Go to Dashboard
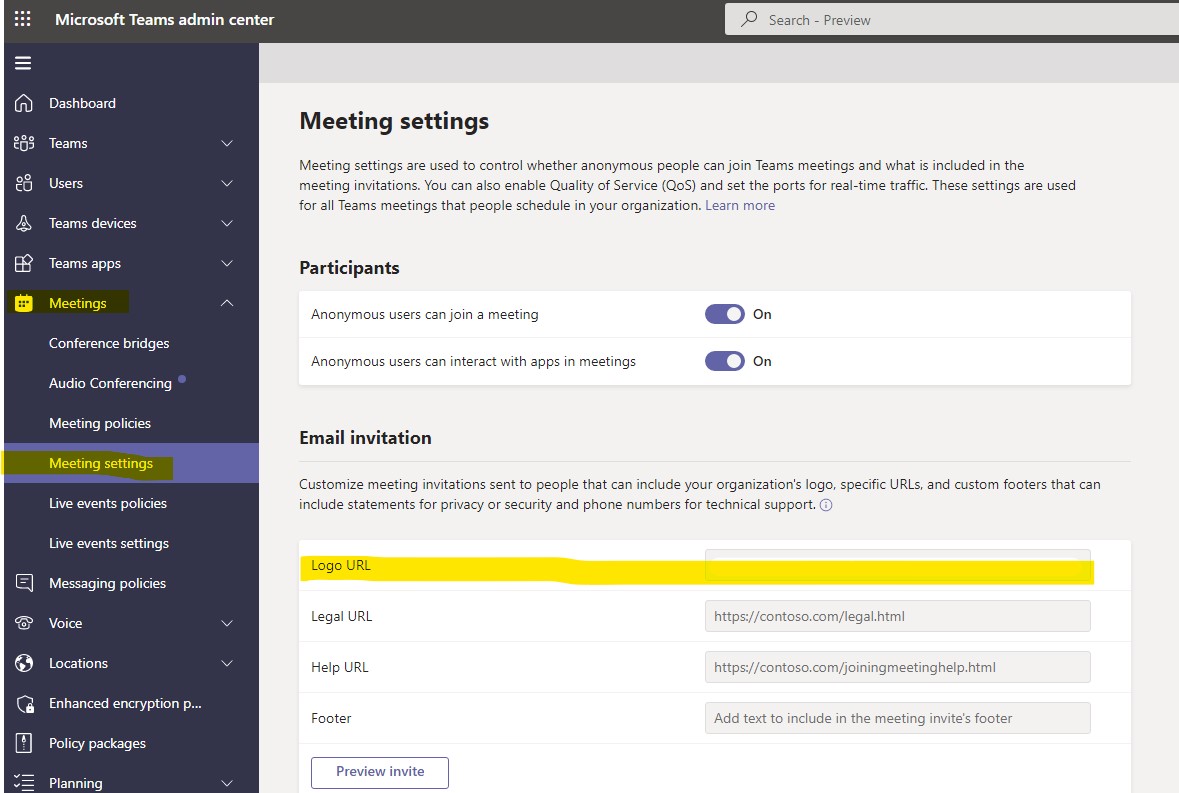 82,103
